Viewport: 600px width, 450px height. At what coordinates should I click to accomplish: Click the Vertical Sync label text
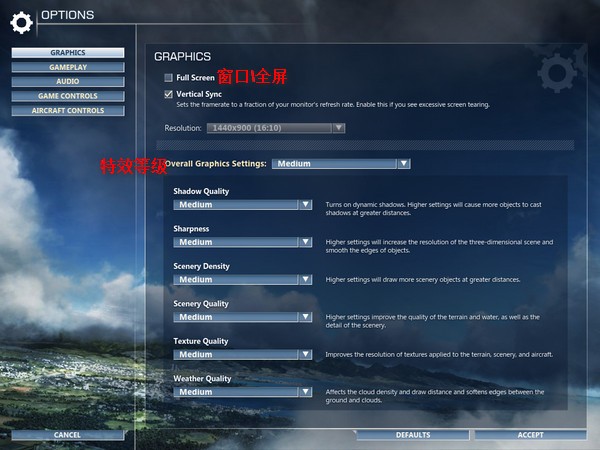coord(199,94)
